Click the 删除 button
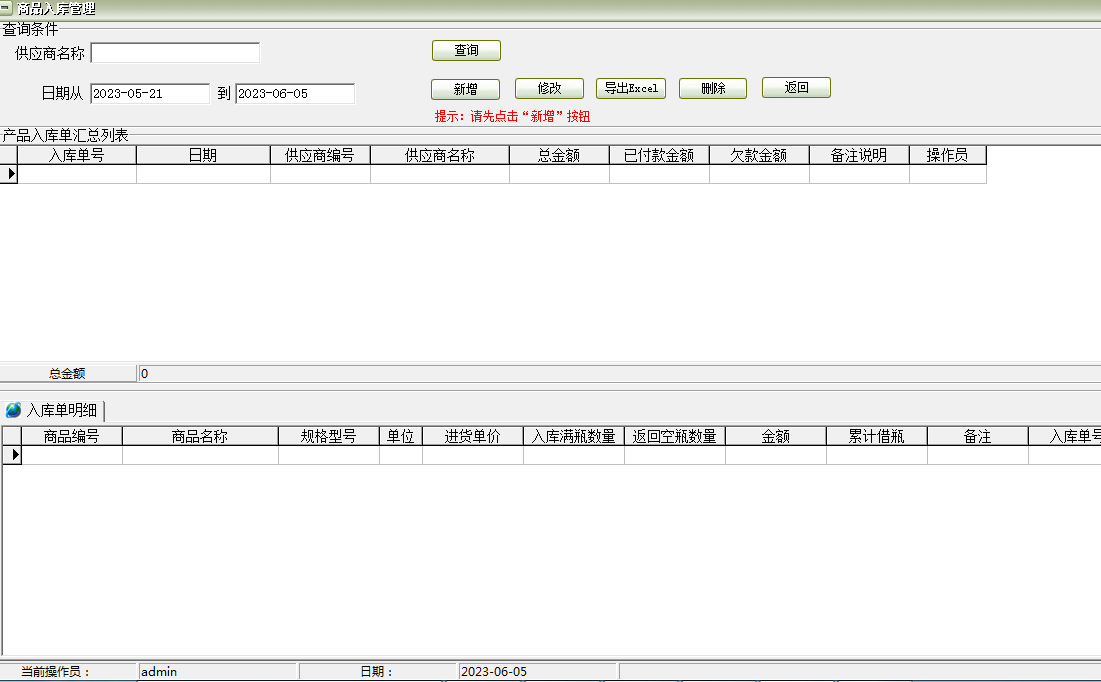 tap(713, 88)
